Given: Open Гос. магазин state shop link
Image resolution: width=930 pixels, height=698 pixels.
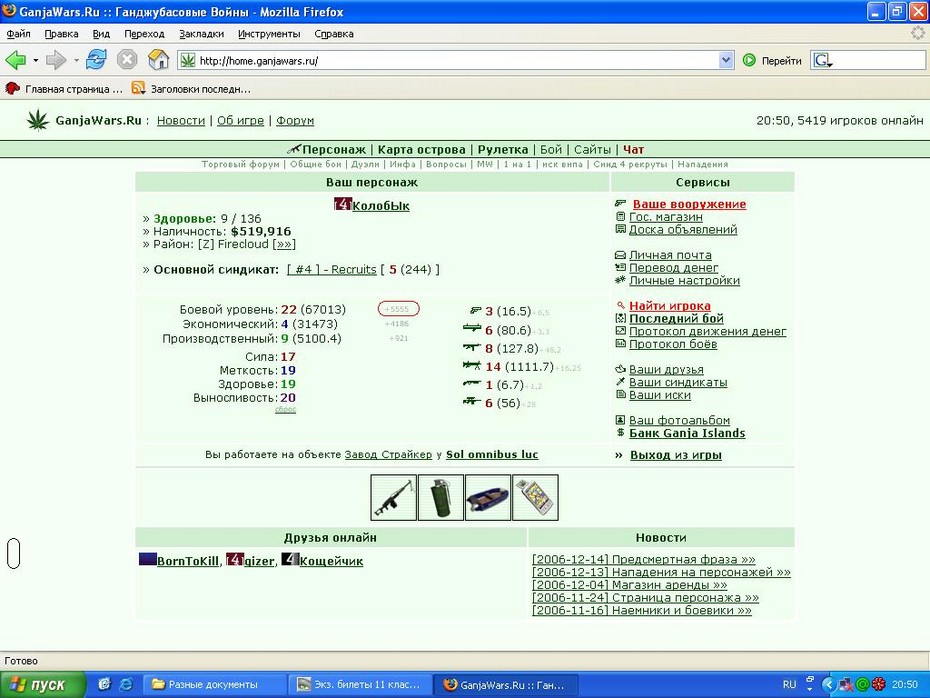Looking at the screenshot, I should pyautogui.click(x=665, y=217).
